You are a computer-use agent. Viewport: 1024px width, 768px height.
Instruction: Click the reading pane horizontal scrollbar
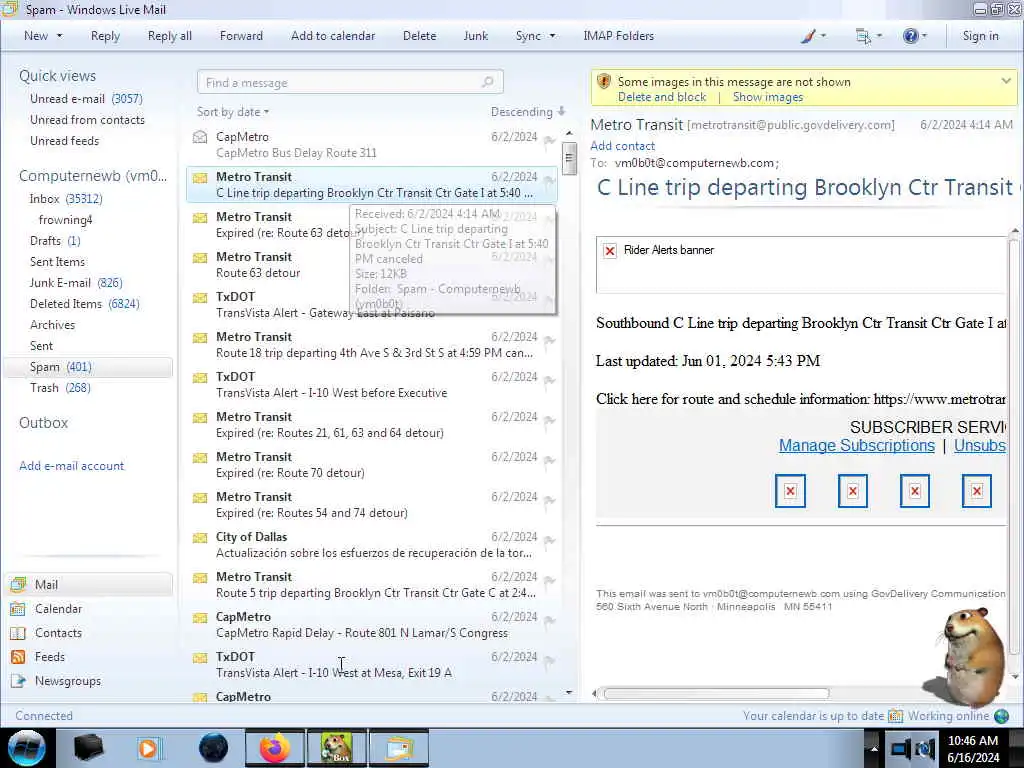pos(716,694)
